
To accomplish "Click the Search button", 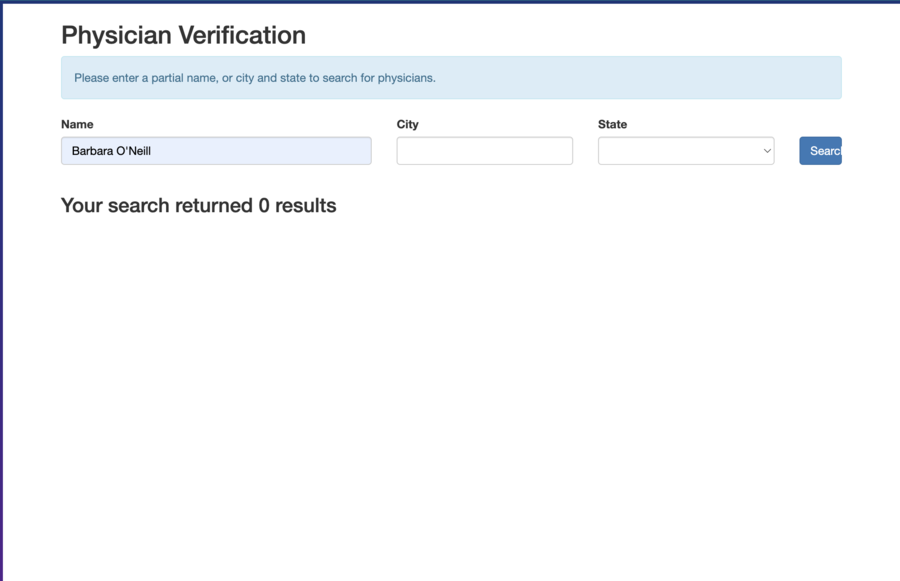I will click(x=821, y=151).
